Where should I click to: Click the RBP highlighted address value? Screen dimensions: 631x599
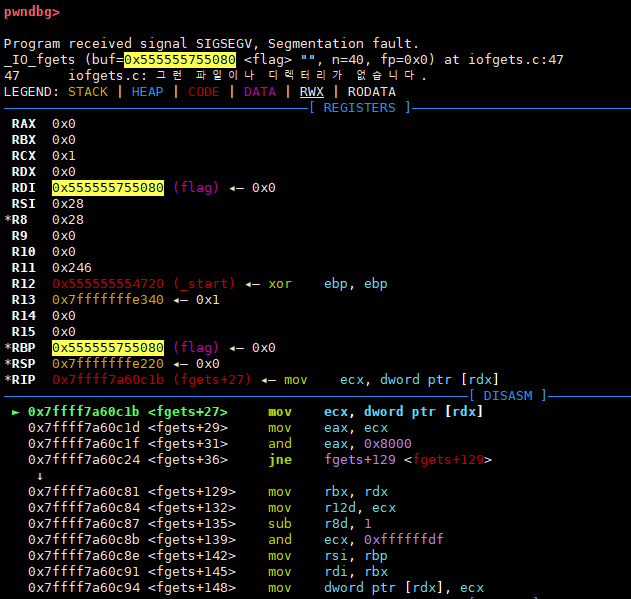pyautogui.click(x=108, y=348)
